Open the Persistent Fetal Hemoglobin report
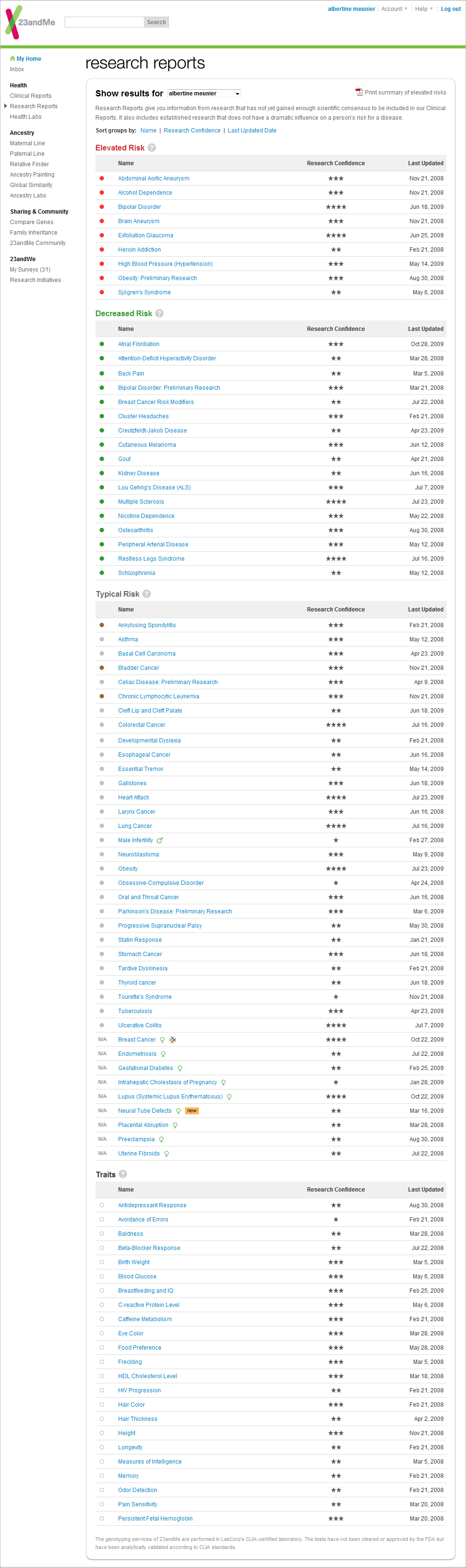The height and width of the screenshot is (1568, 466). click(x=155, y=1518)
